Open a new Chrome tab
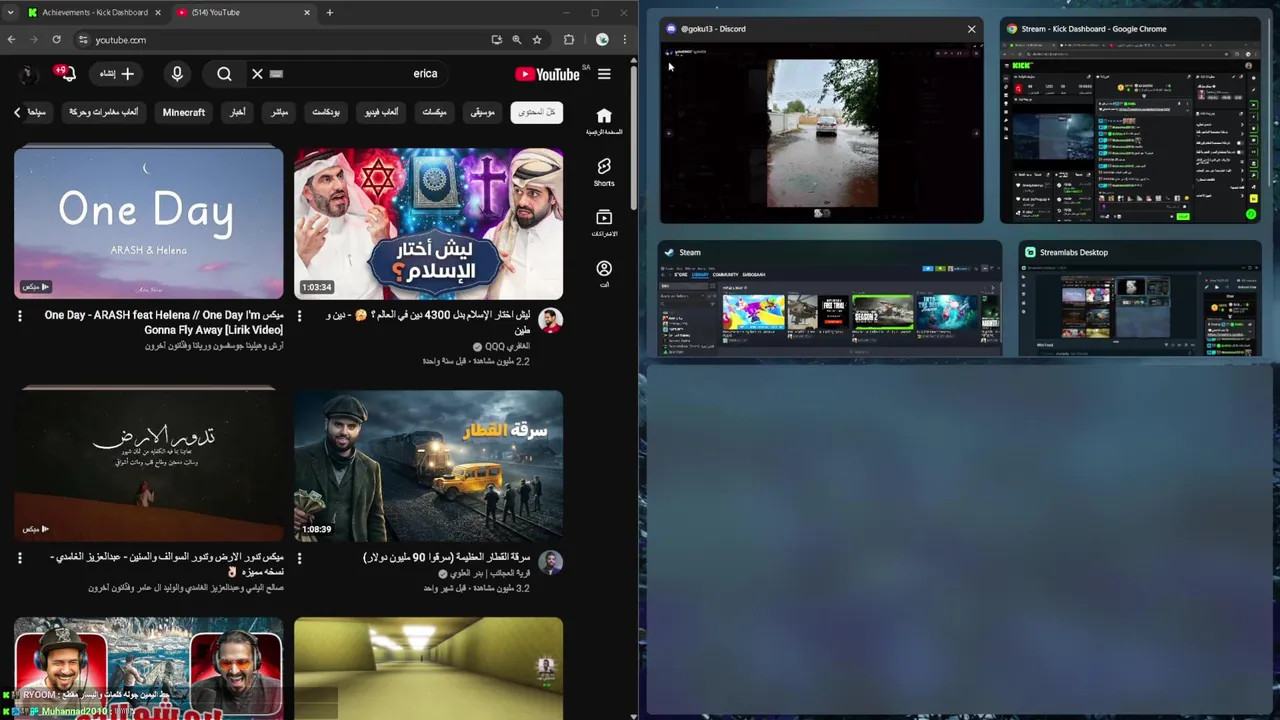 (x=329, y=13)
